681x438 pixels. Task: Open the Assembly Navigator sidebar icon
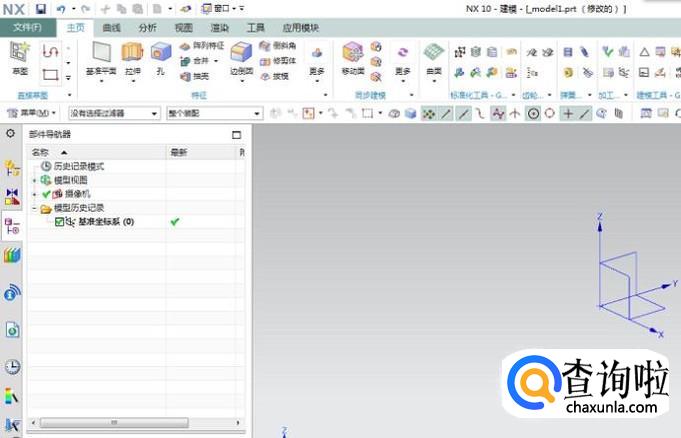(12, 196)
